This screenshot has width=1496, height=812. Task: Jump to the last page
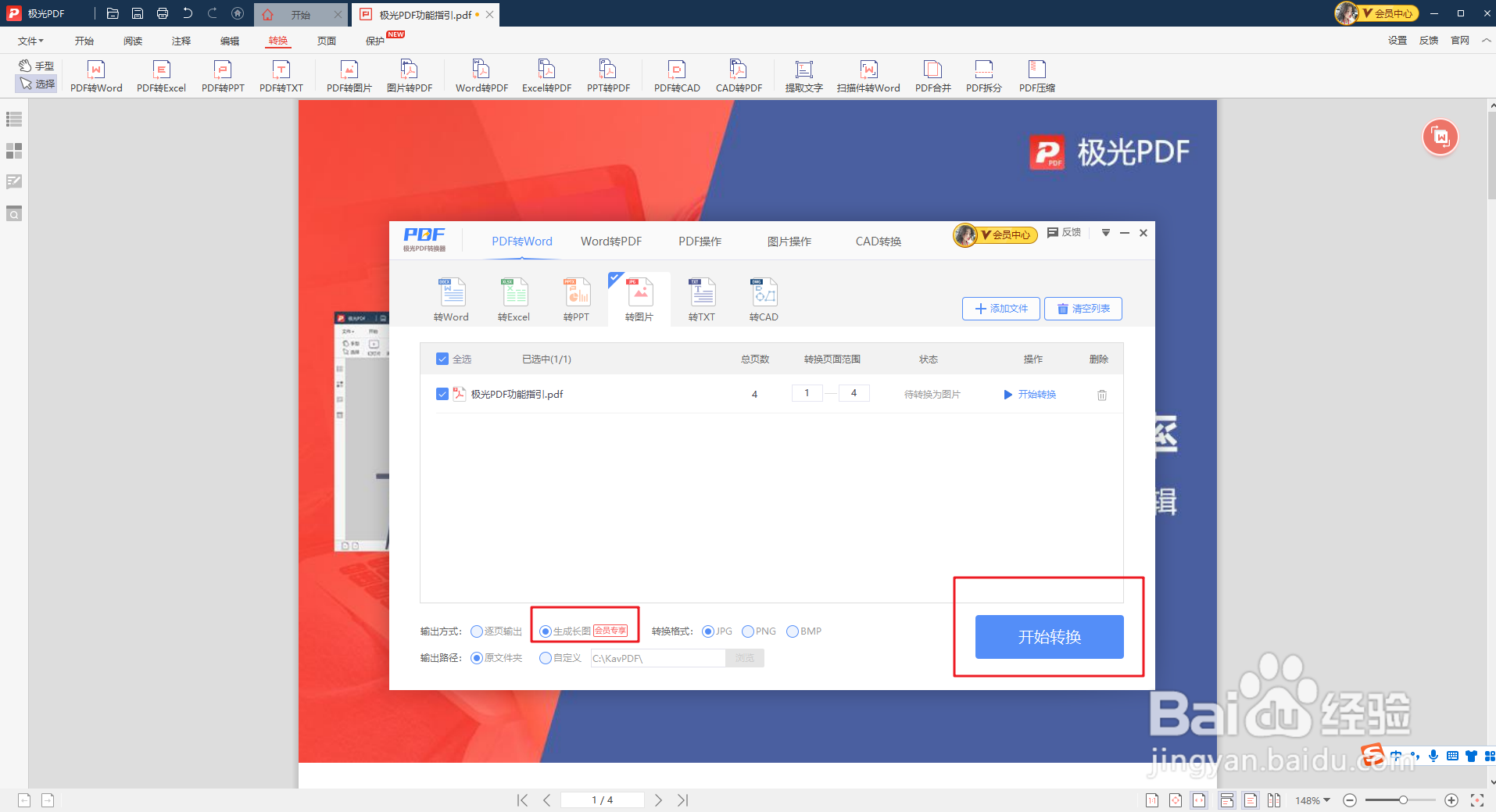click(683, 800)
